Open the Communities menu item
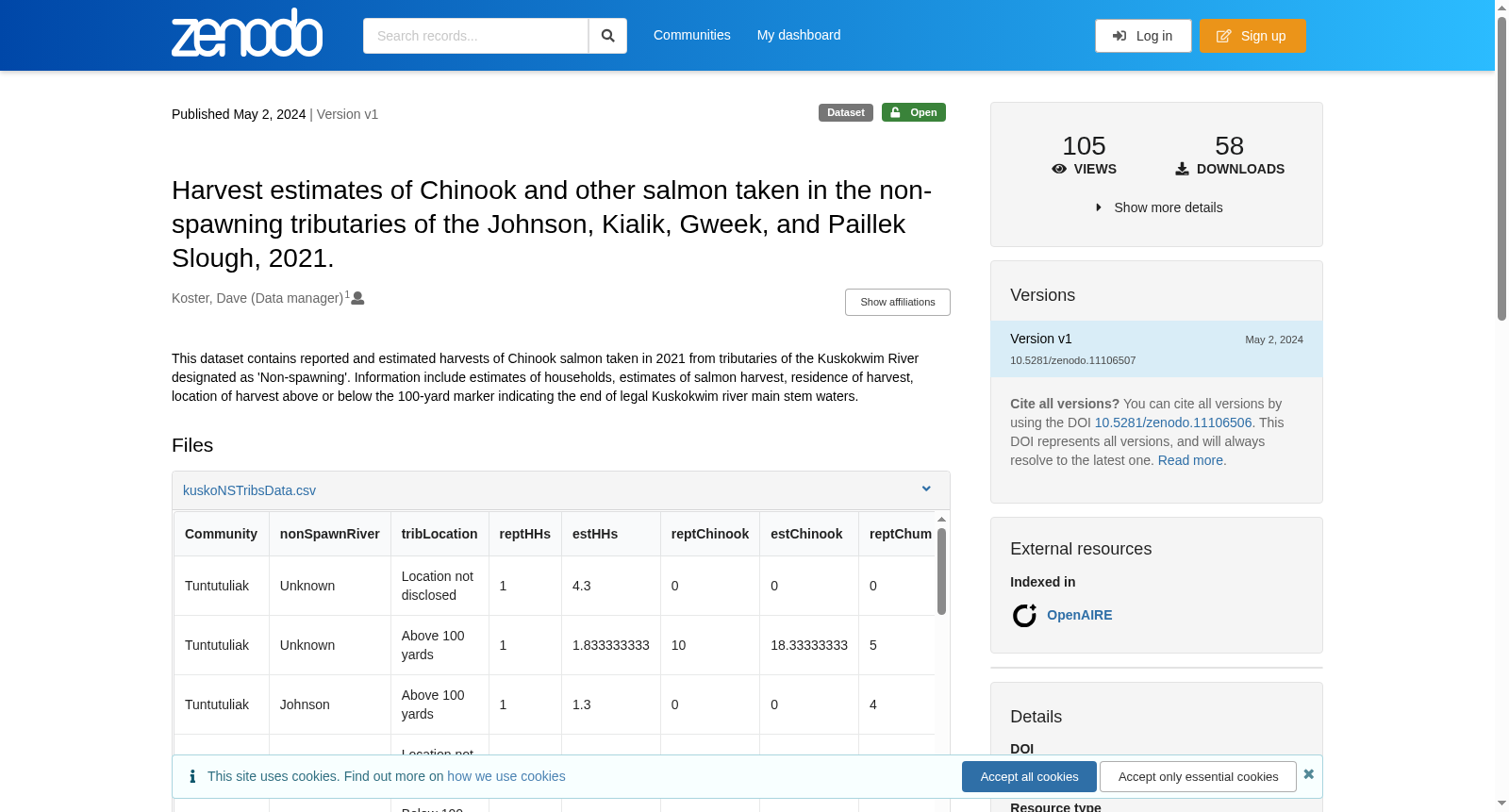Screen dimensions: 1509x812 click(x=692, y=35)
